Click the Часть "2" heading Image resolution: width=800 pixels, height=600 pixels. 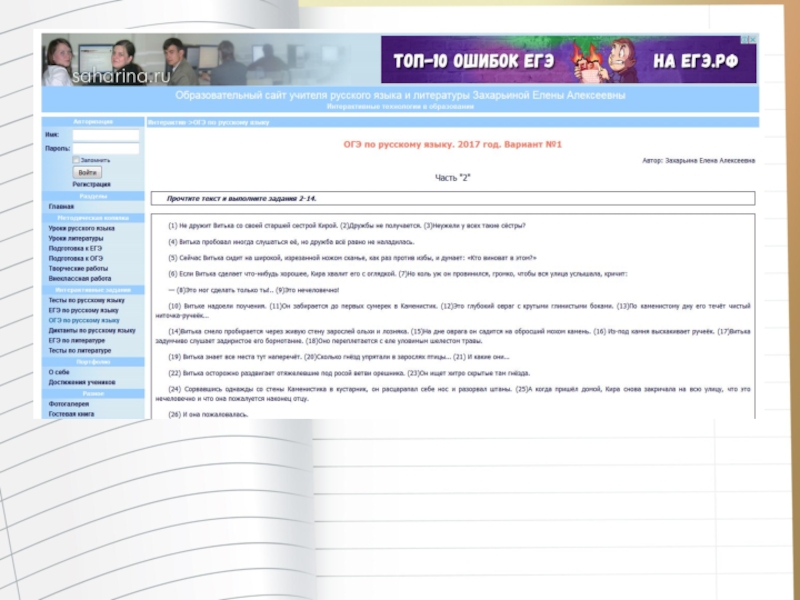(453, 178)
